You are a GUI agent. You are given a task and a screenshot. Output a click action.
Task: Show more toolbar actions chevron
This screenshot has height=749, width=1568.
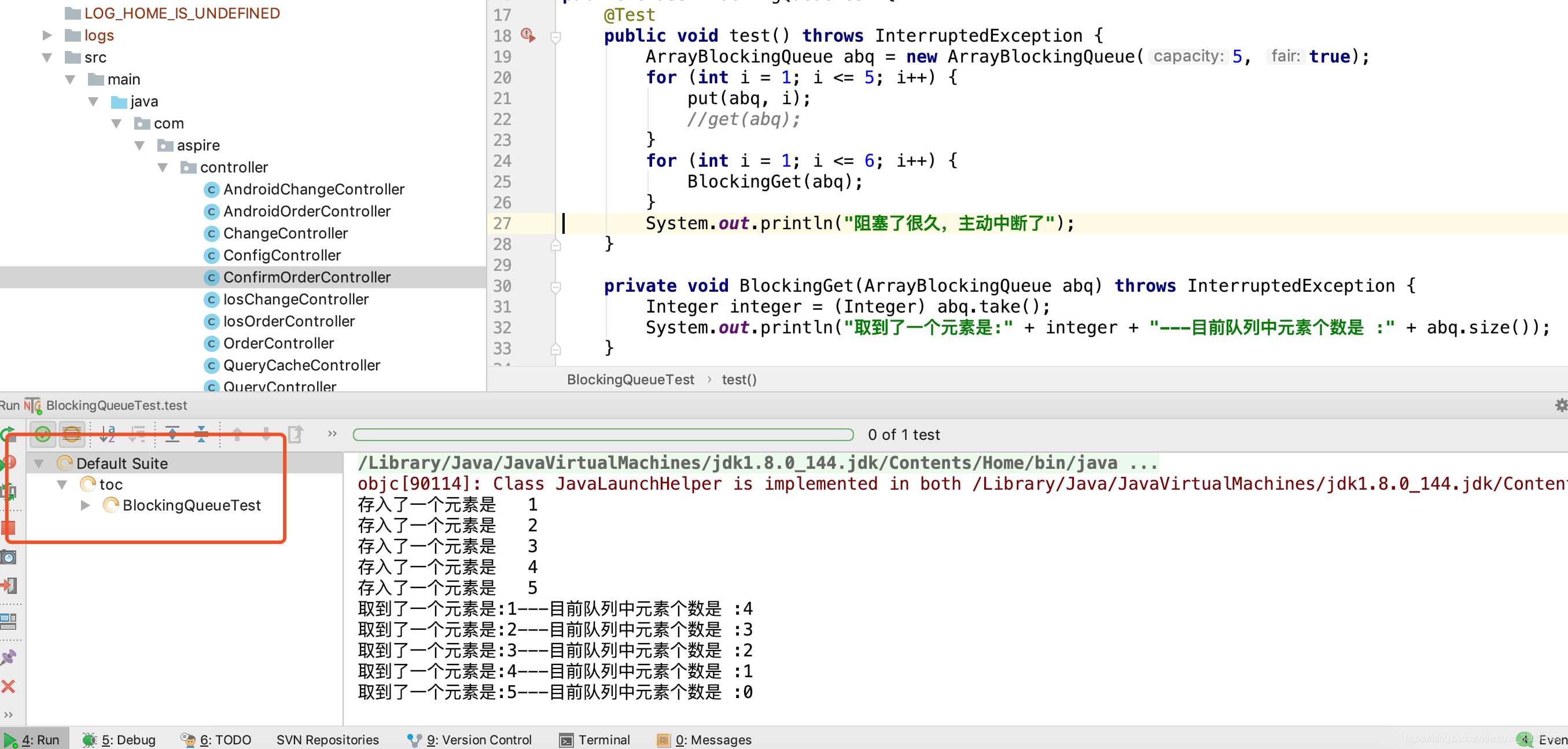(x=332, y=434)
